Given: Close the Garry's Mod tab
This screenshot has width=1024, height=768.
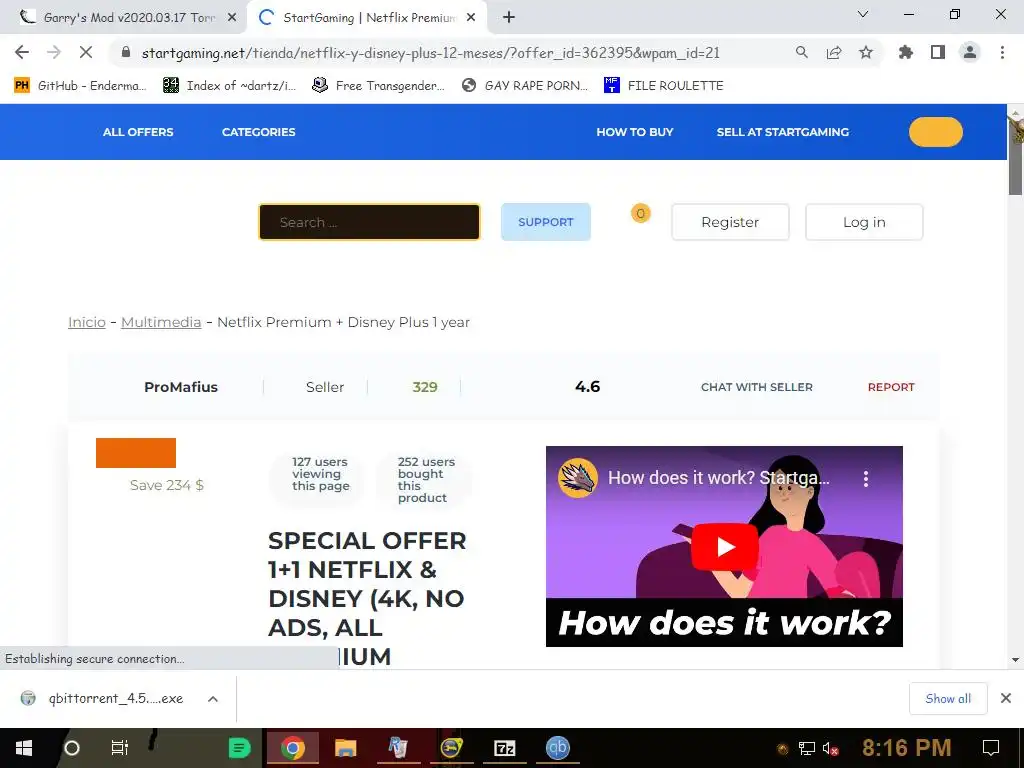Looking at the screenshot, I should [232, 18].
